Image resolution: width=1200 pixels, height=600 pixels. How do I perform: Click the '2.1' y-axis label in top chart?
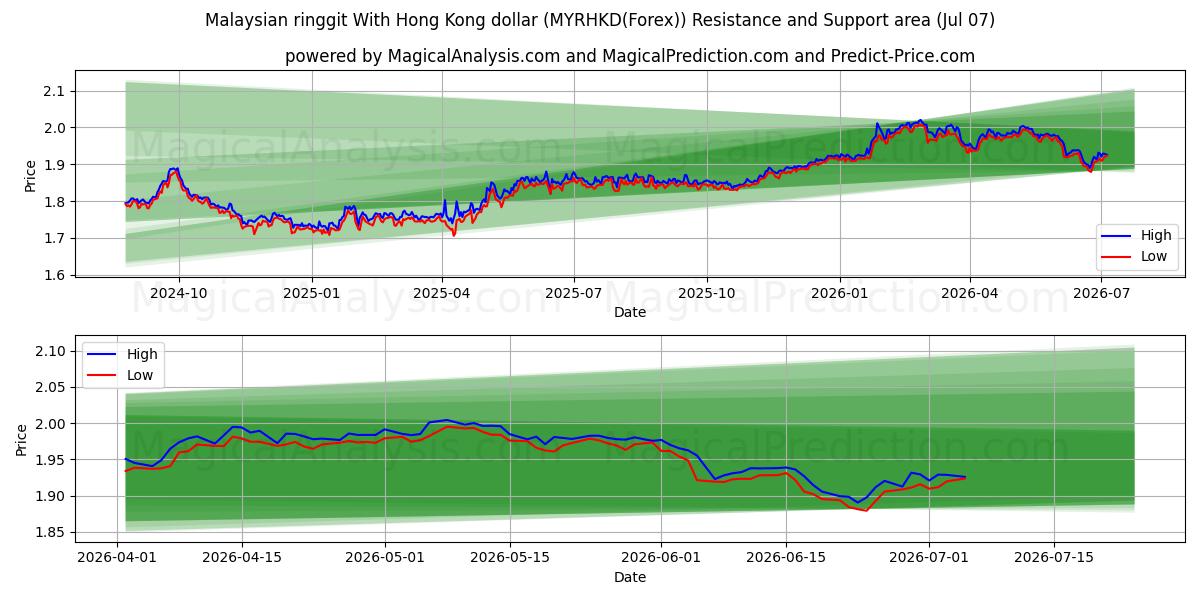[54, 91]
